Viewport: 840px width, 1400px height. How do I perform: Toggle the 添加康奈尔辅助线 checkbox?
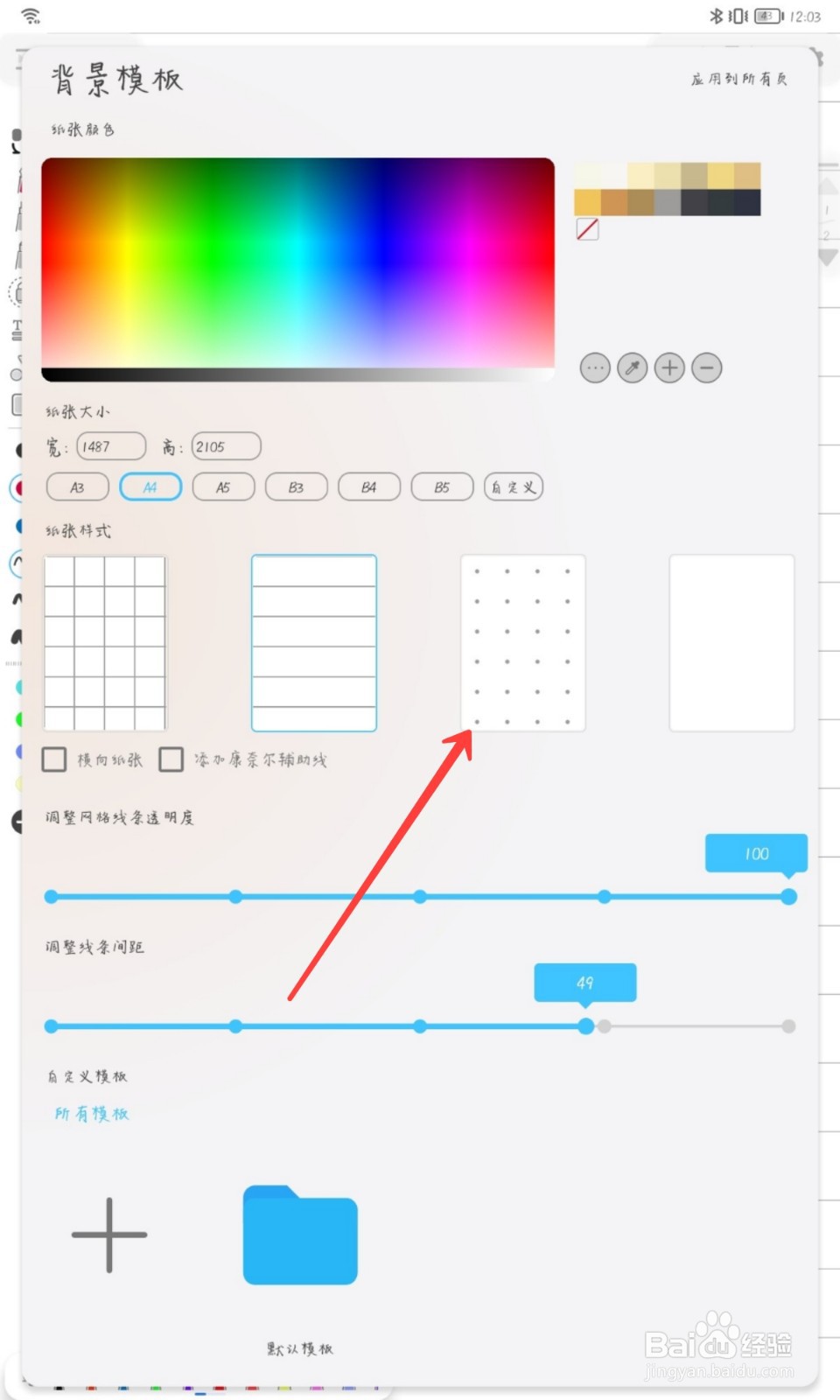pyautogui.click(x=171, y=759)
